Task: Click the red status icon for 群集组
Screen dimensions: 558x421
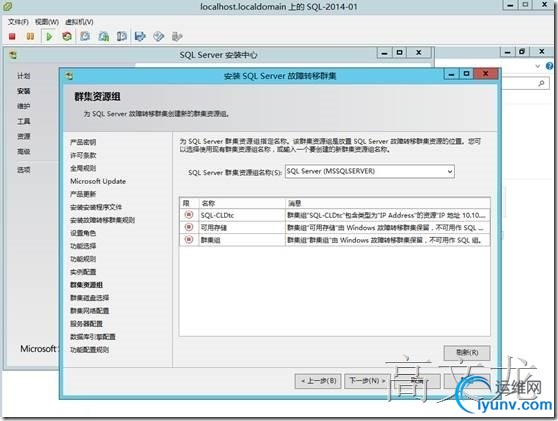Action: [x=189, y=240]
